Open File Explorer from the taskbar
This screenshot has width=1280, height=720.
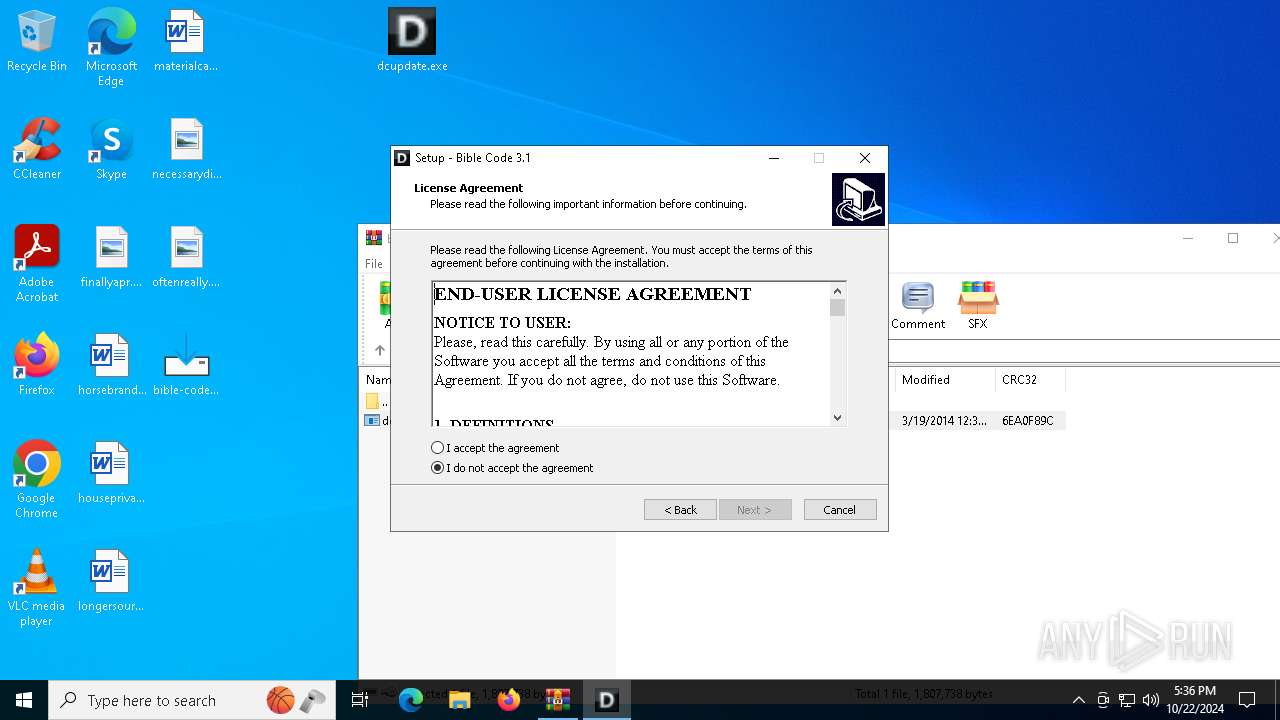(x=460, y=700)
